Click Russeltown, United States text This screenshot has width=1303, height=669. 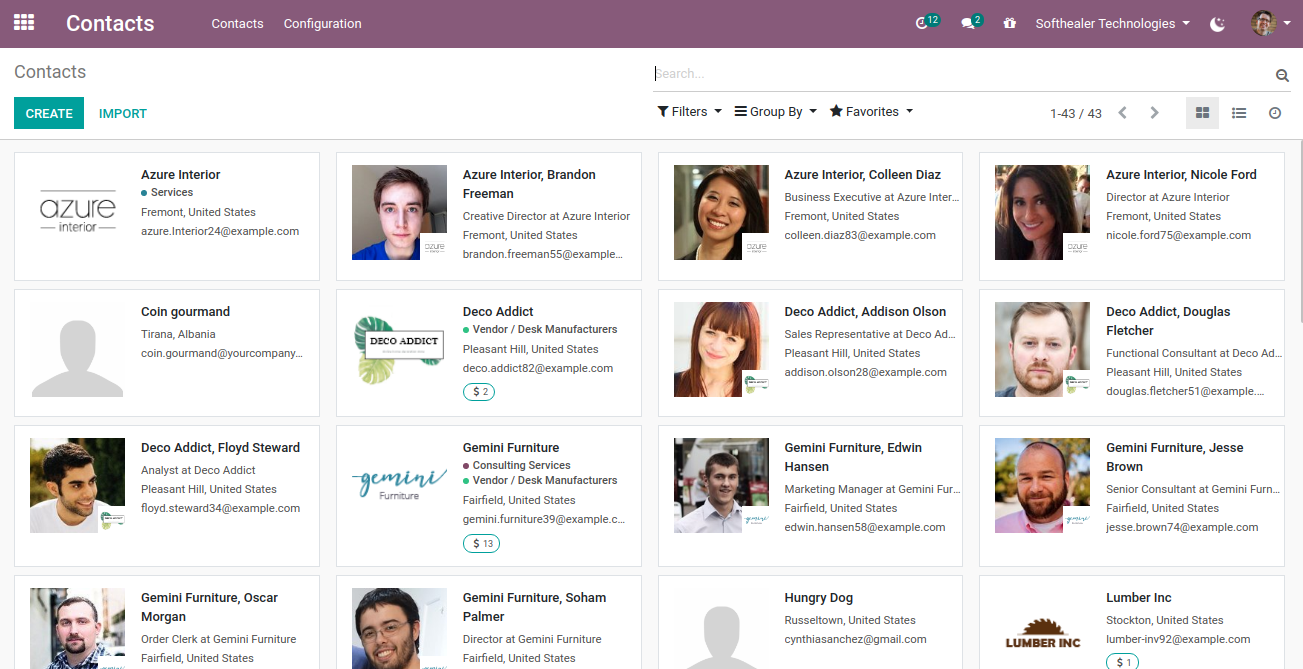[x=850, y=620]
